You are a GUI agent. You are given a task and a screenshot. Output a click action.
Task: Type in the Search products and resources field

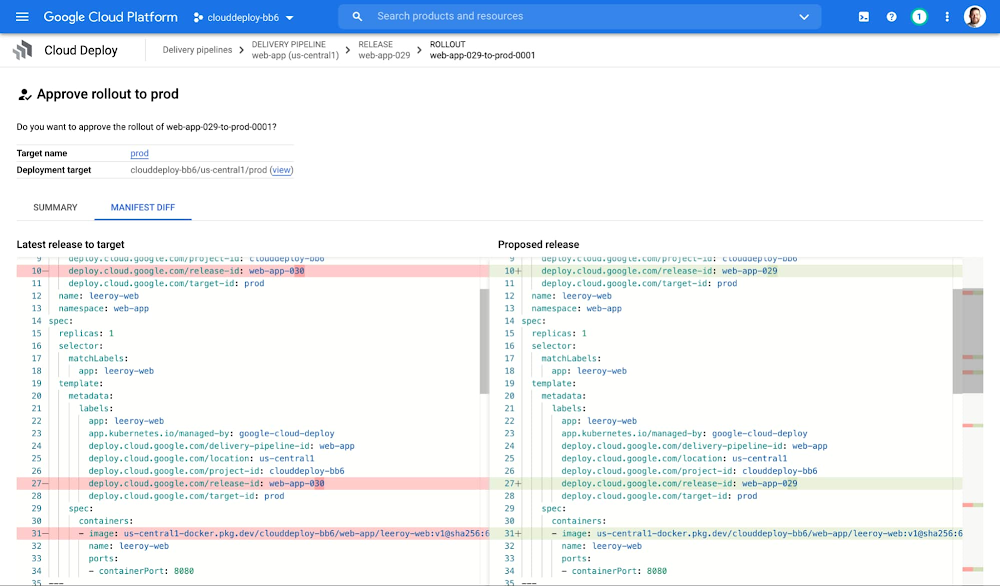coord(580,17)
